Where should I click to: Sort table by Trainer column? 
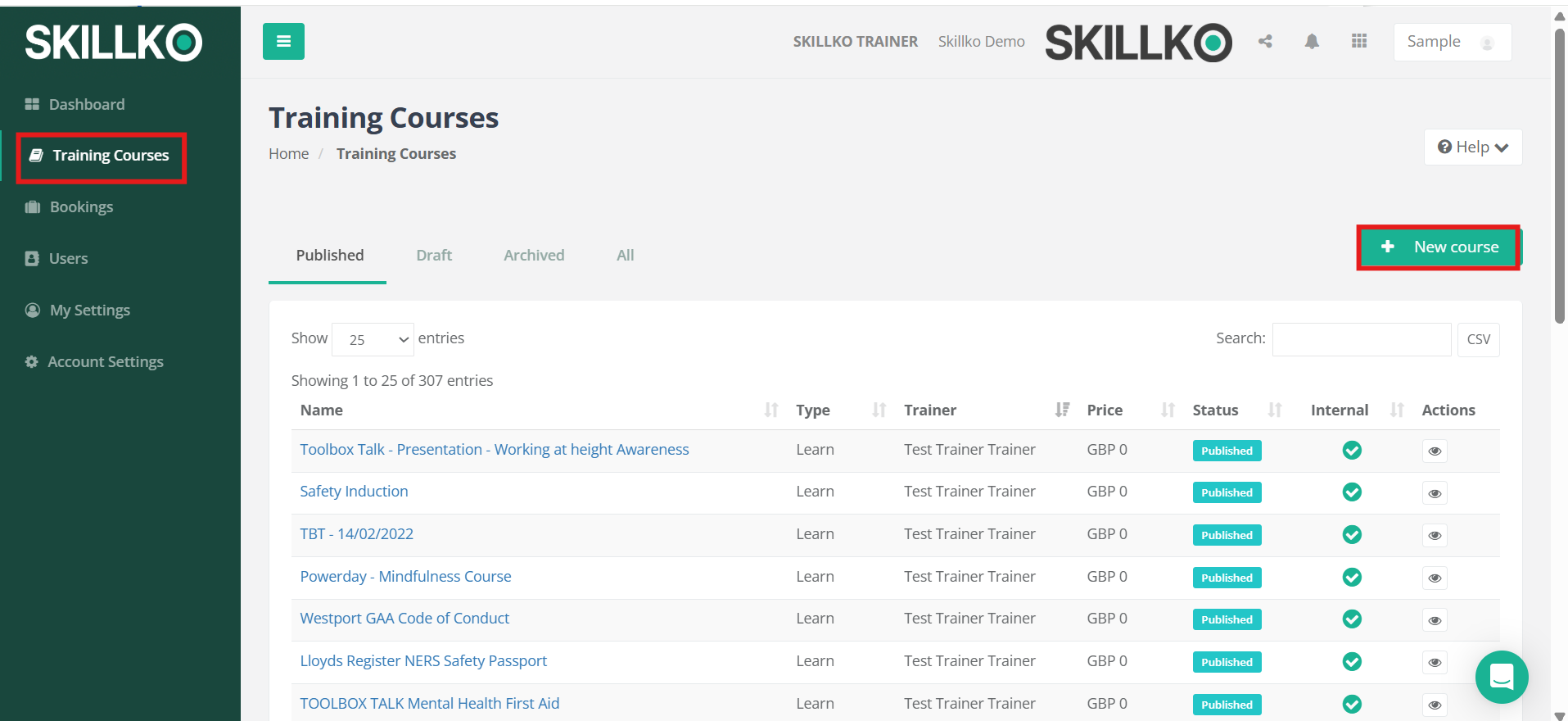pos(1062,410)
